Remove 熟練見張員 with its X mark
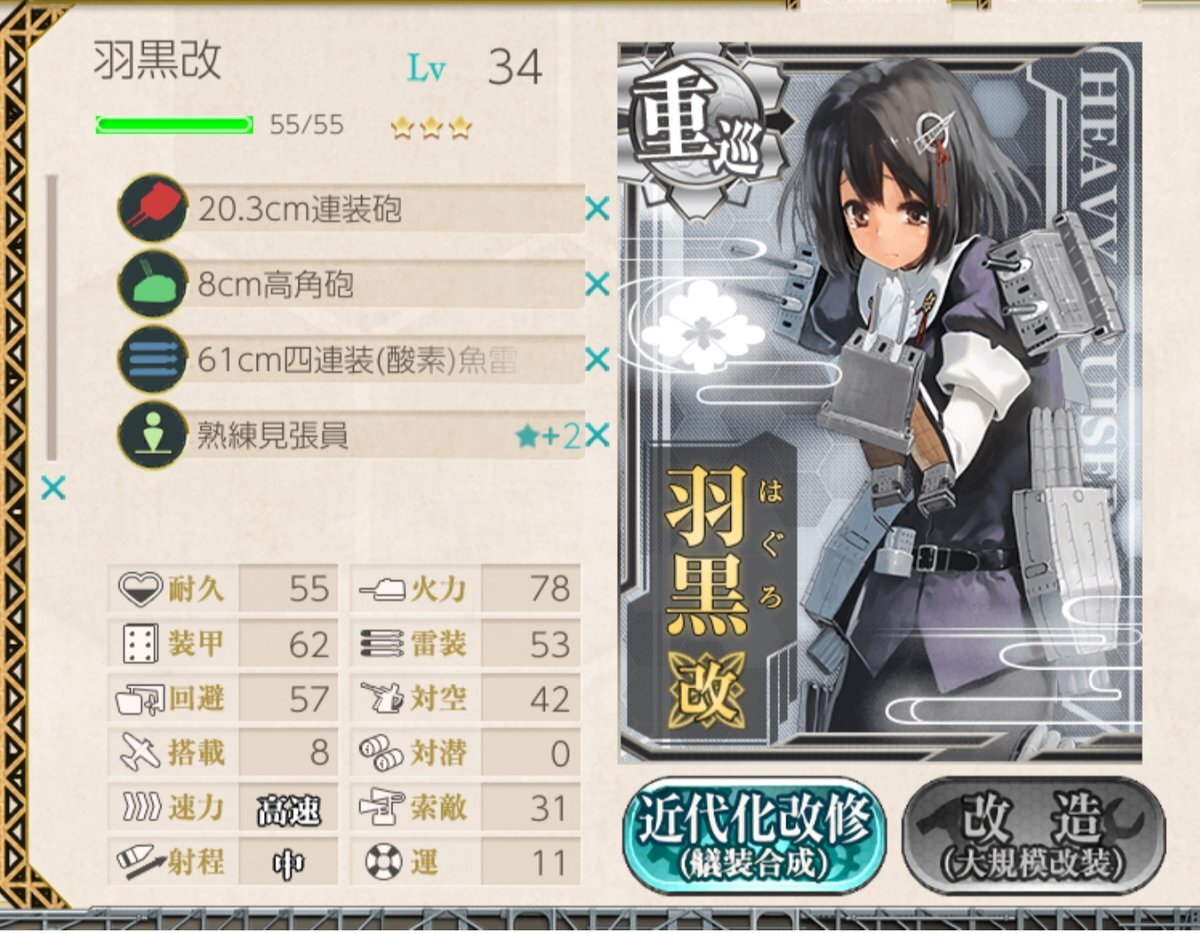 coord(597,436)
